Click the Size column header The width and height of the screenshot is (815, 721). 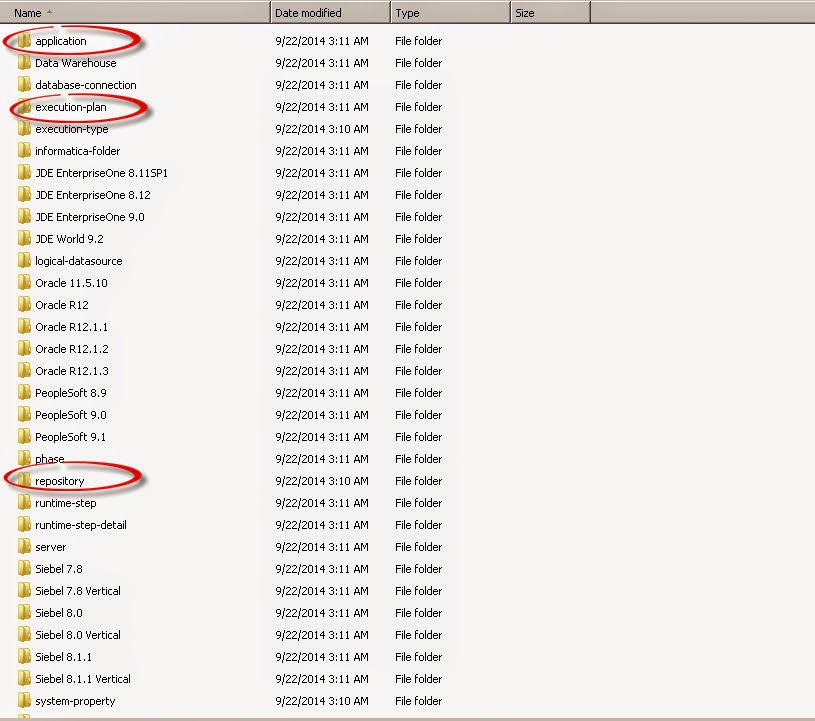pyautogui.click(x=525, y=13)
